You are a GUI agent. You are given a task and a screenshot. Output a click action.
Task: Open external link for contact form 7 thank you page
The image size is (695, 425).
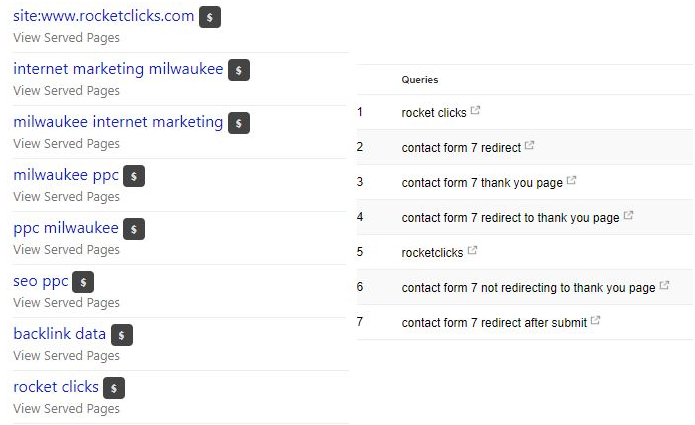click(x=571, y=180)
